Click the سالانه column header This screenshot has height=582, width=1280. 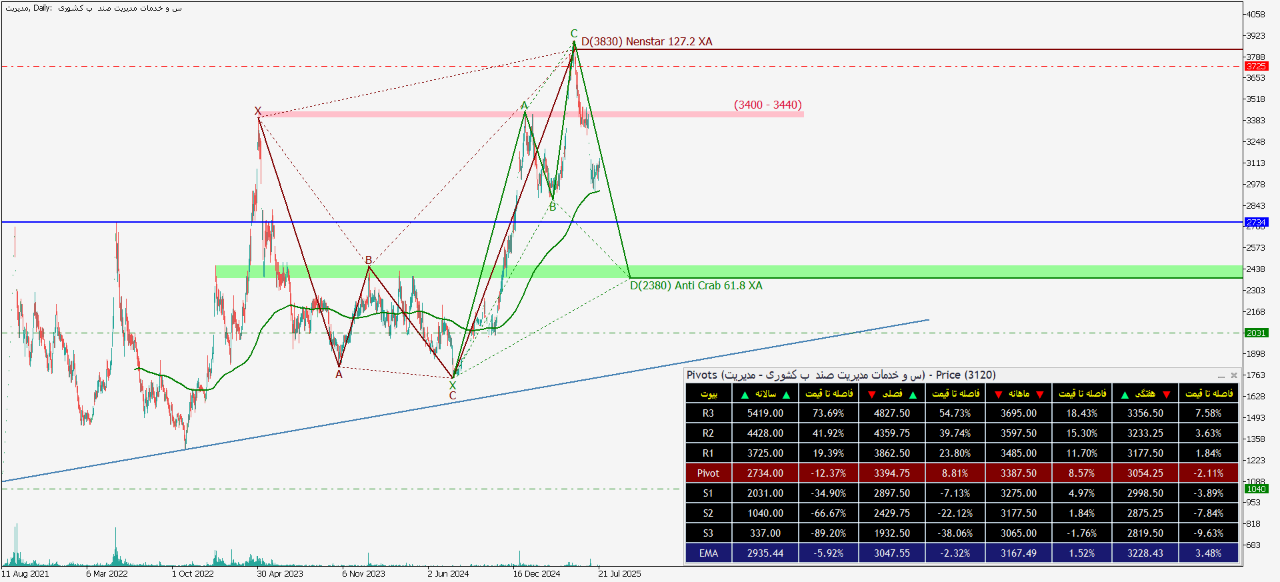point(766,396)
